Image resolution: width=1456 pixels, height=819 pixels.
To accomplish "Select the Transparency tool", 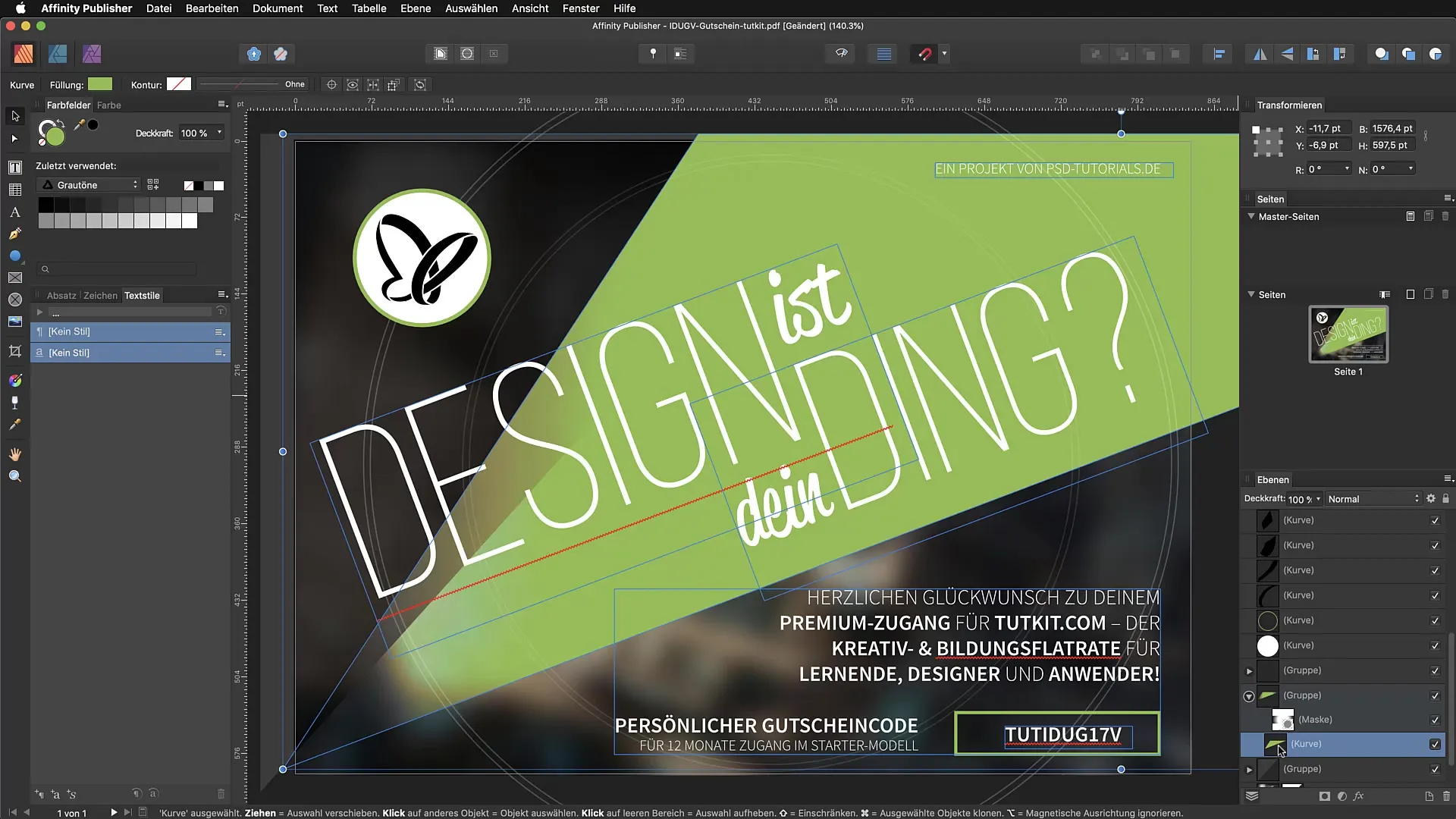I will point(15,403).
